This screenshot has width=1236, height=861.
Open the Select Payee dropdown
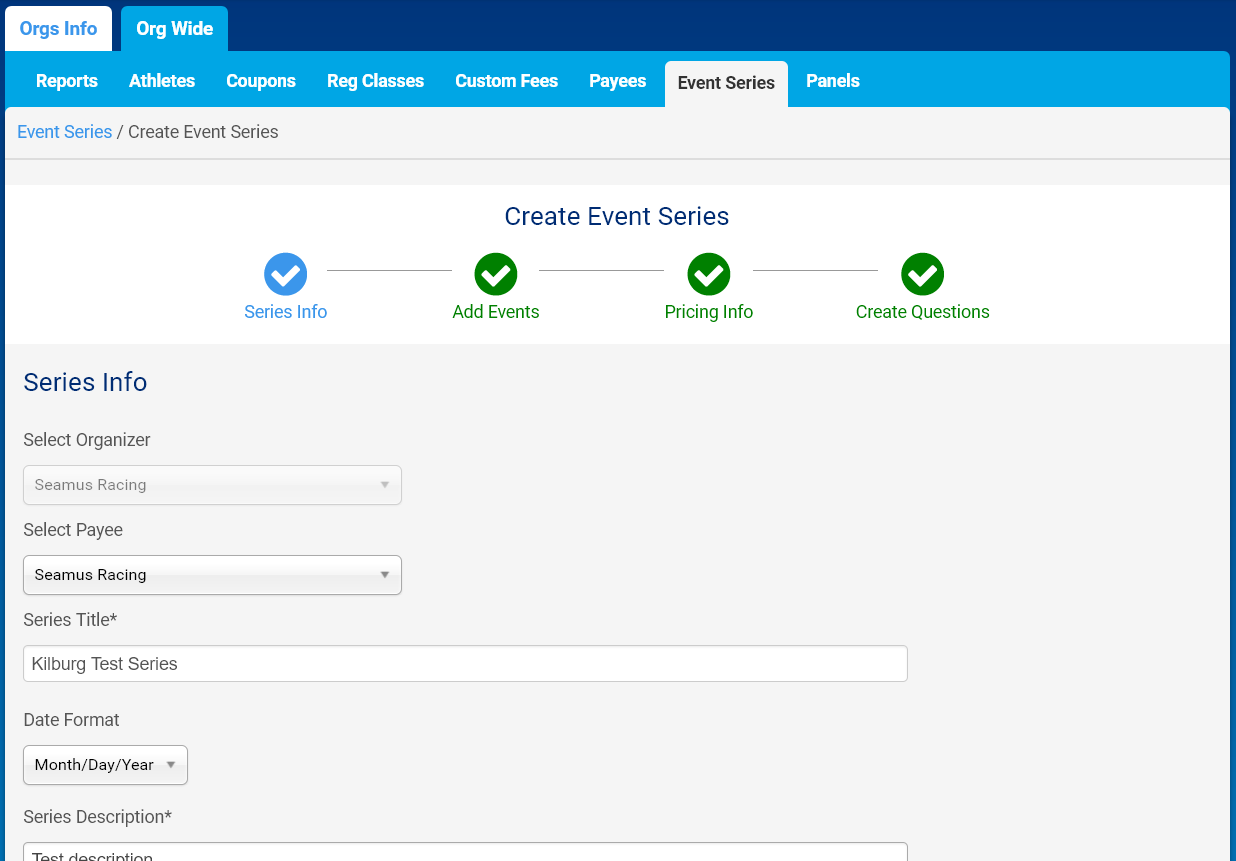(212, 575)
